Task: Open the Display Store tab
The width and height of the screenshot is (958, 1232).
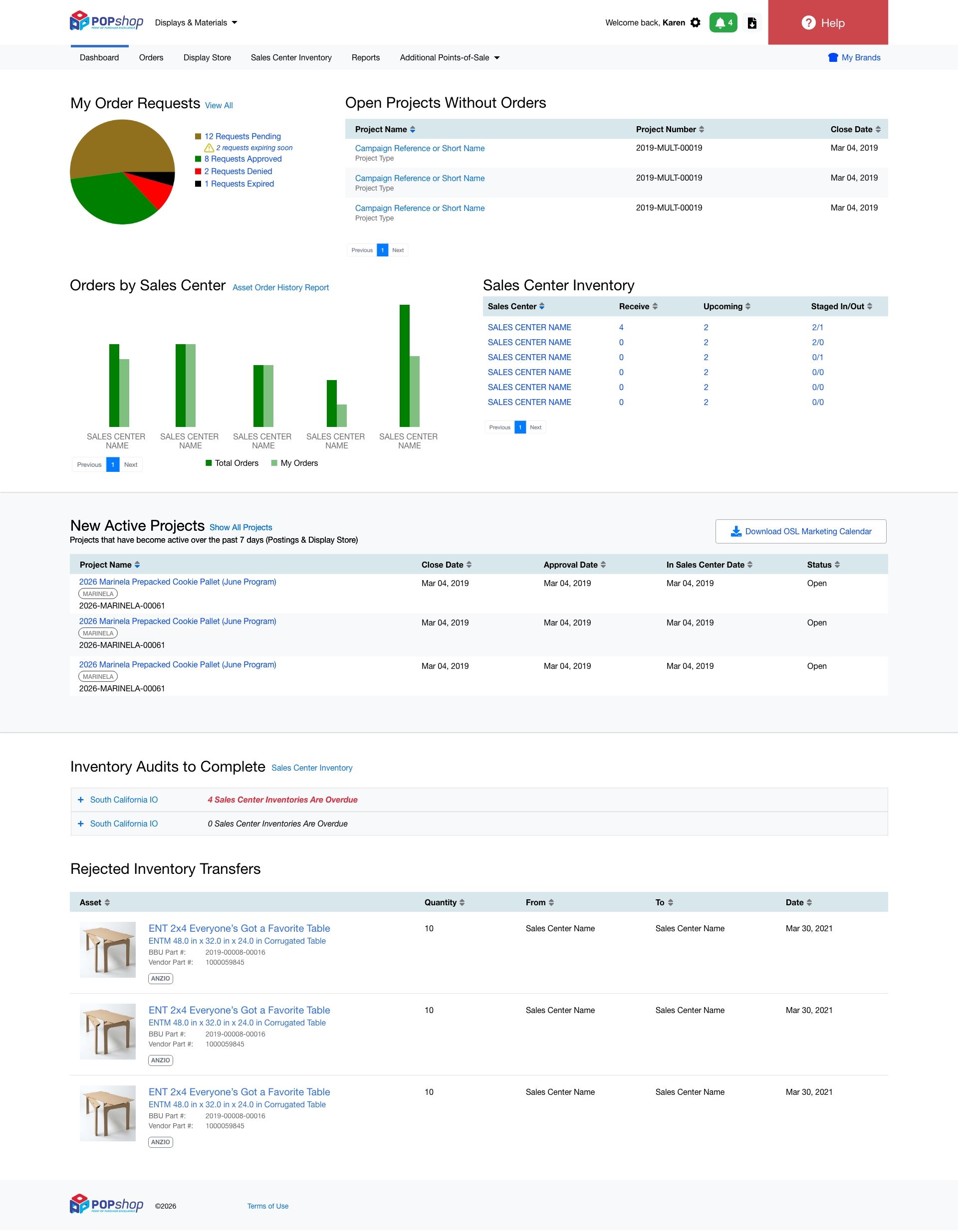Action: [207, 57]
